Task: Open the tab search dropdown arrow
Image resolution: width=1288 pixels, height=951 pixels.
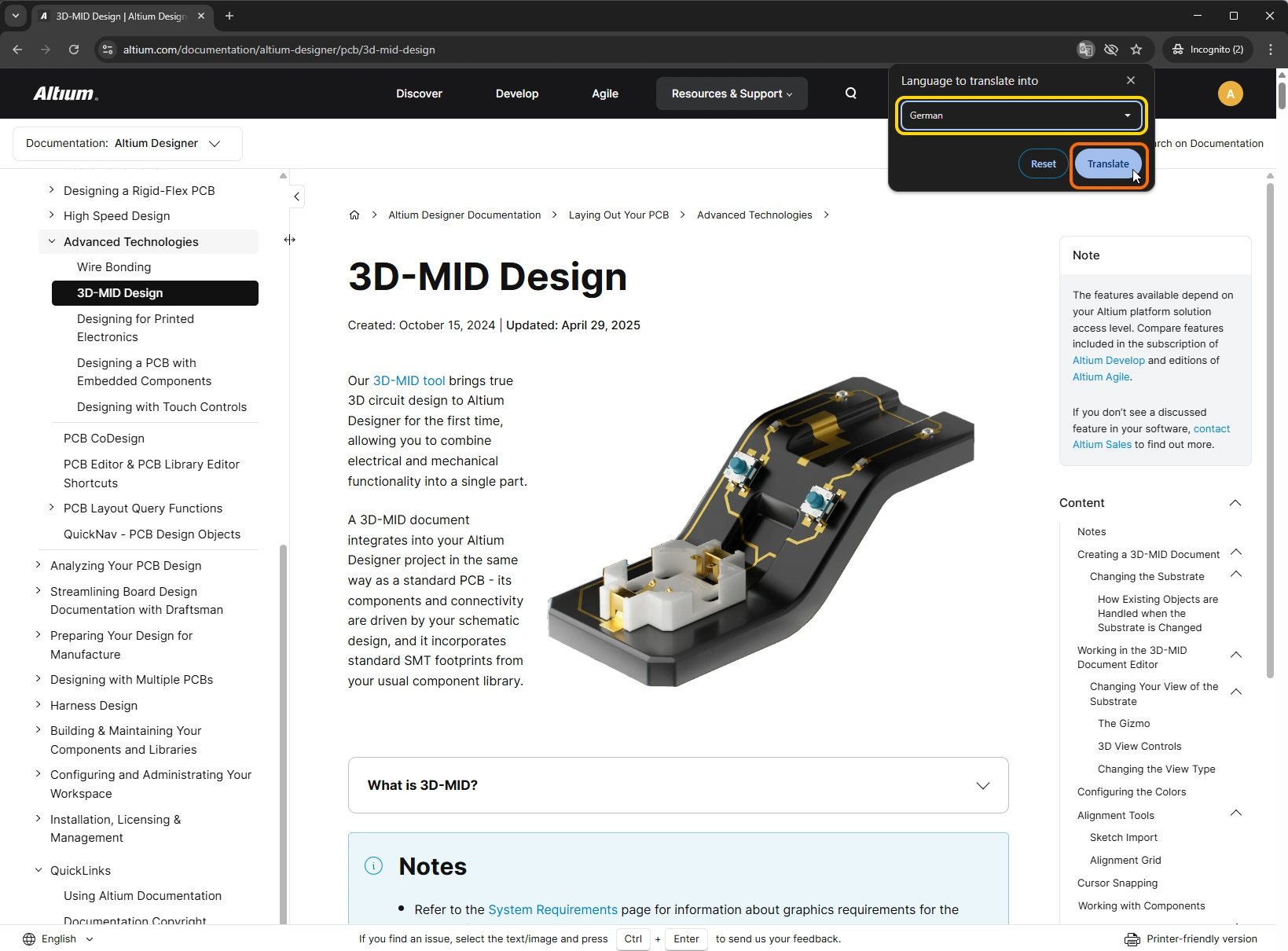Action: click(16, 16)
